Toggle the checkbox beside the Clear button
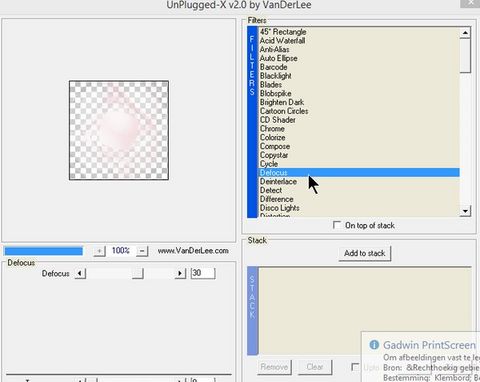The height and width of the screenshot is (382, 480). click(x=356, y=367)
